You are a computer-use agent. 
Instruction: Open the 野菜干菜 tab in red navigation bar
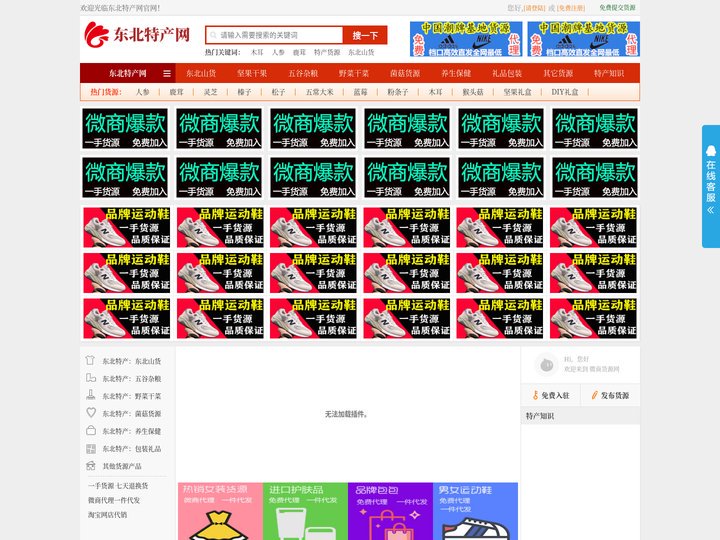click(x=354, y=73)
